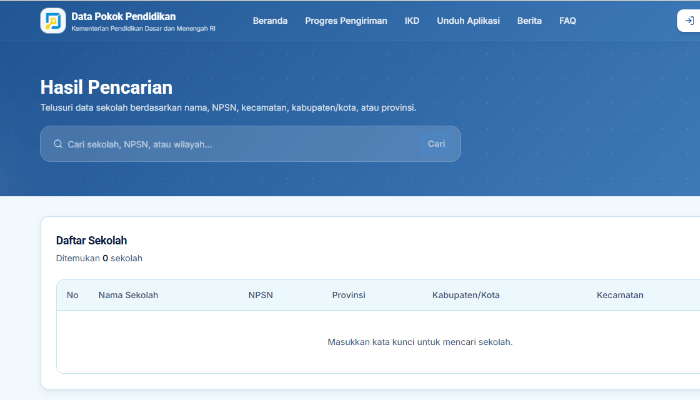The width and height of the screenshot is (700, 400).
Task: Click the login arrow icon button
Action: (x=689, y=21)
